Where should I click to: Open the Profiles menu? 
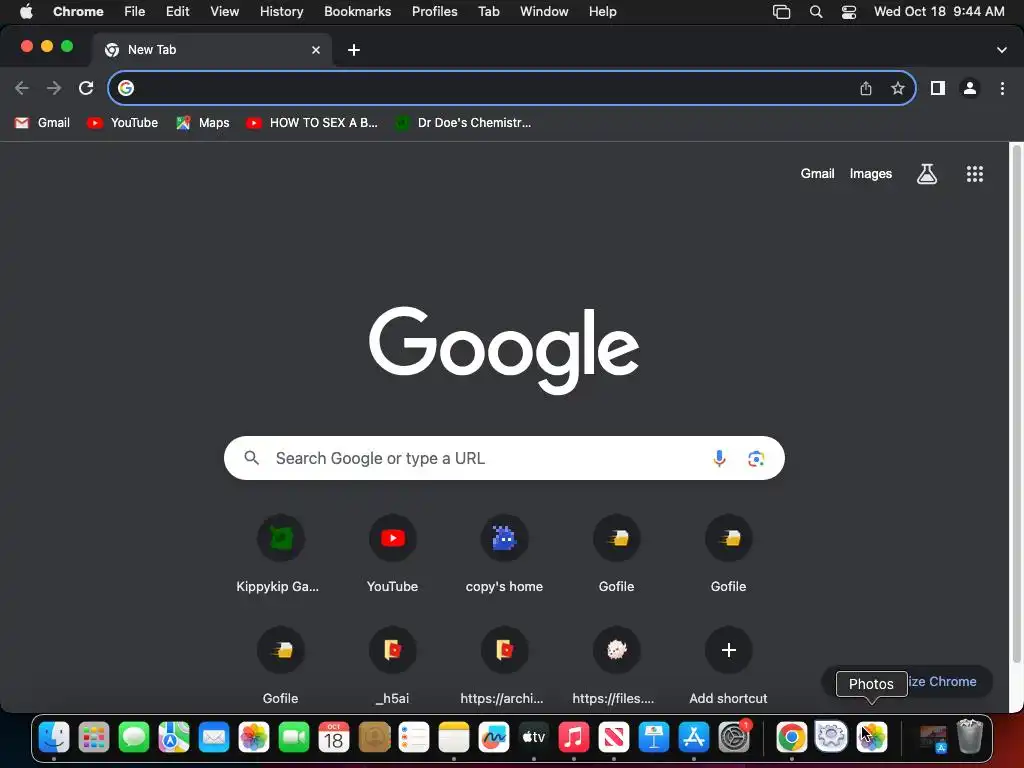tap(434, 12)
